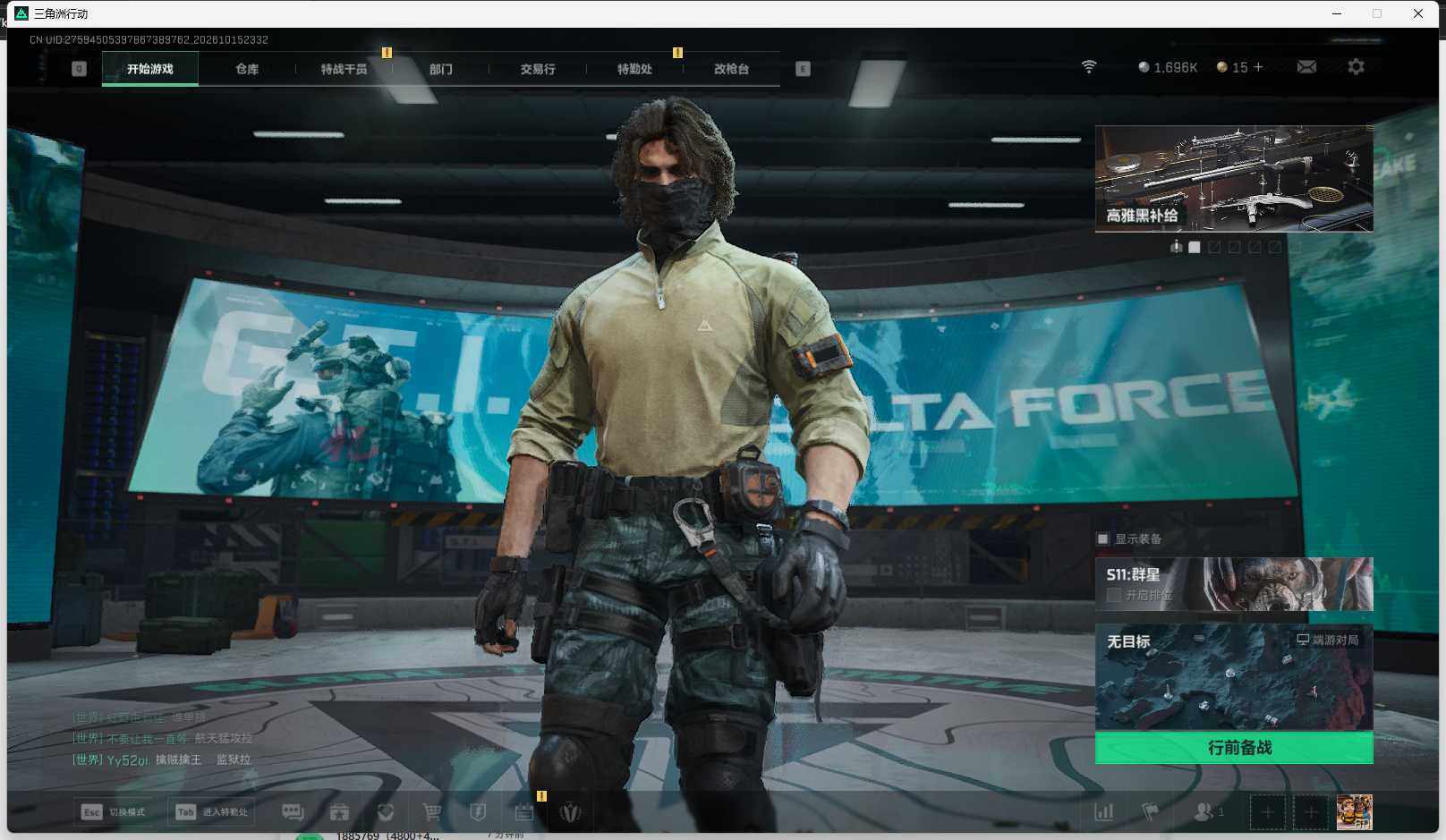Image resolution: width=1446 pixels, height=840 pixels.
Task: Select the highlighted banner page indicator
Action: tap(1194, 247)
